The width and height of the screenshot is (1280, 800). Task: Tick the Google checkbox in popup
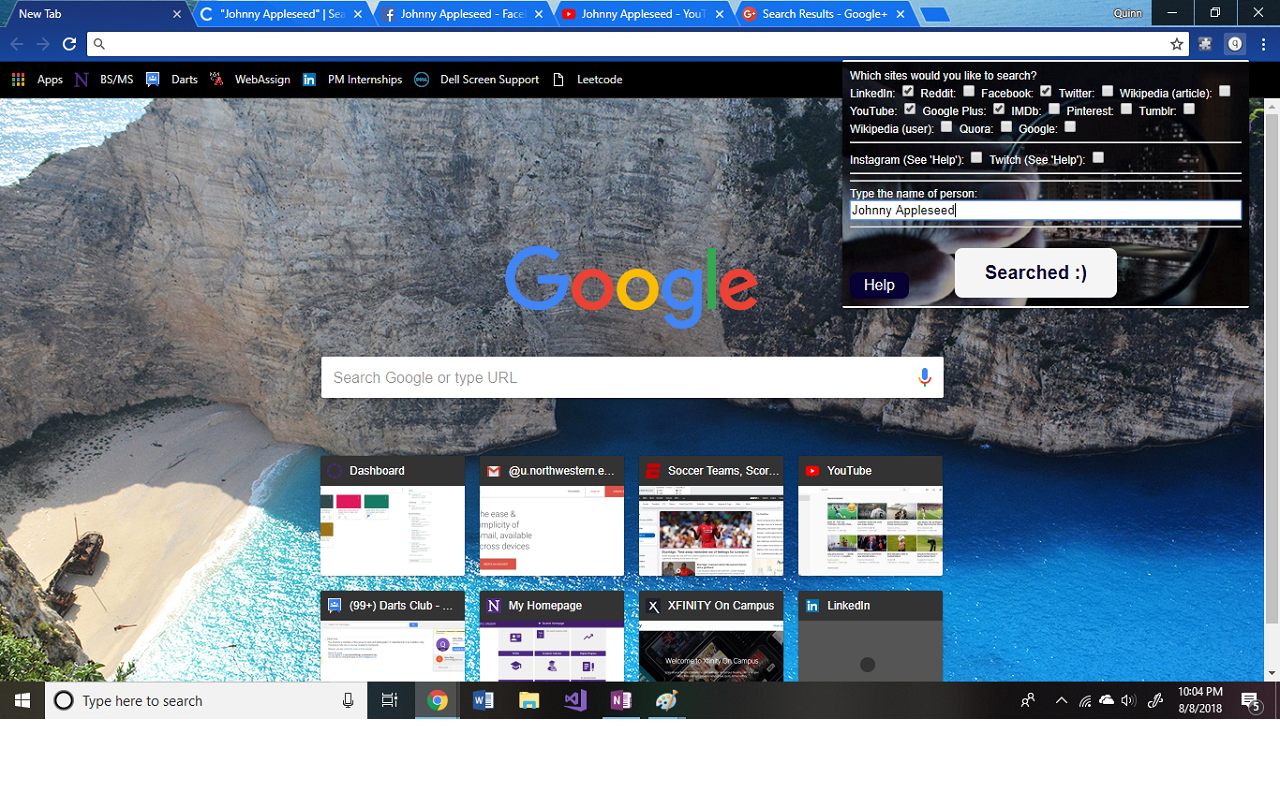(1070, 127)
